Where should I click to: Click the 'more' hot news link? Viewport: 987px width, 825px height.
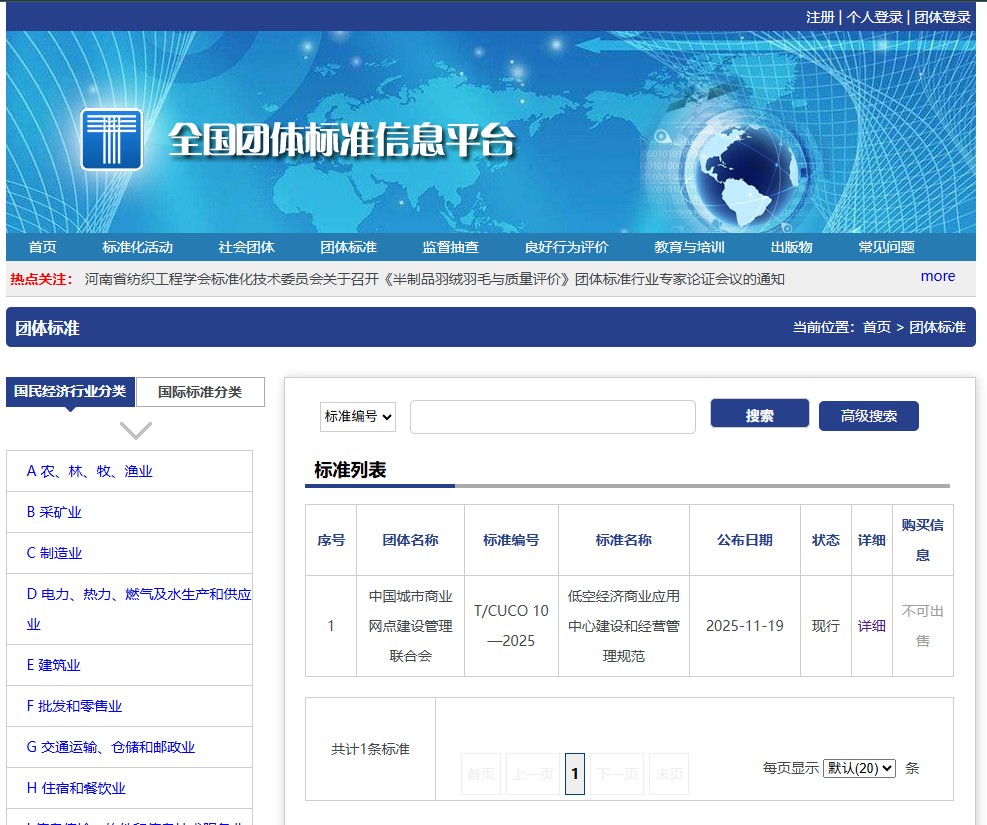pos(937,276)
